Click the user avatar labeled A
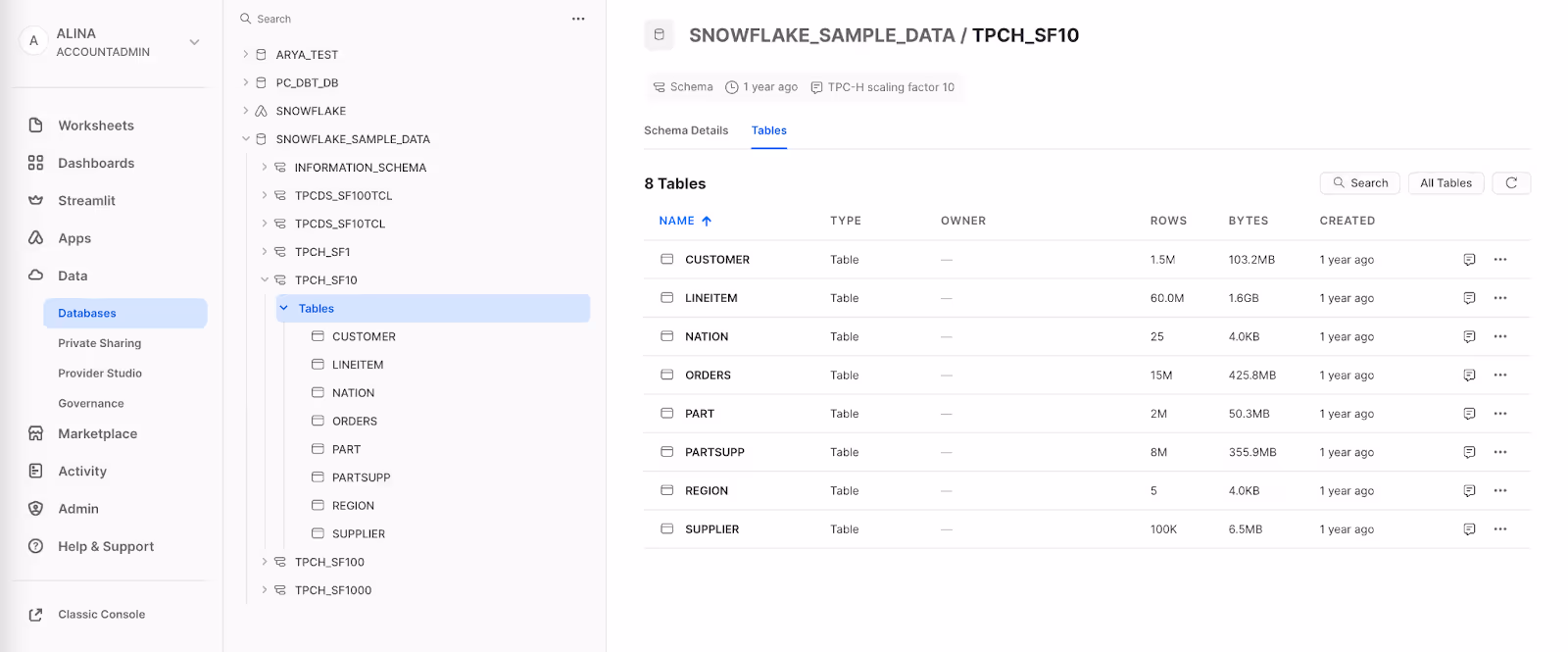 (33, 41)
